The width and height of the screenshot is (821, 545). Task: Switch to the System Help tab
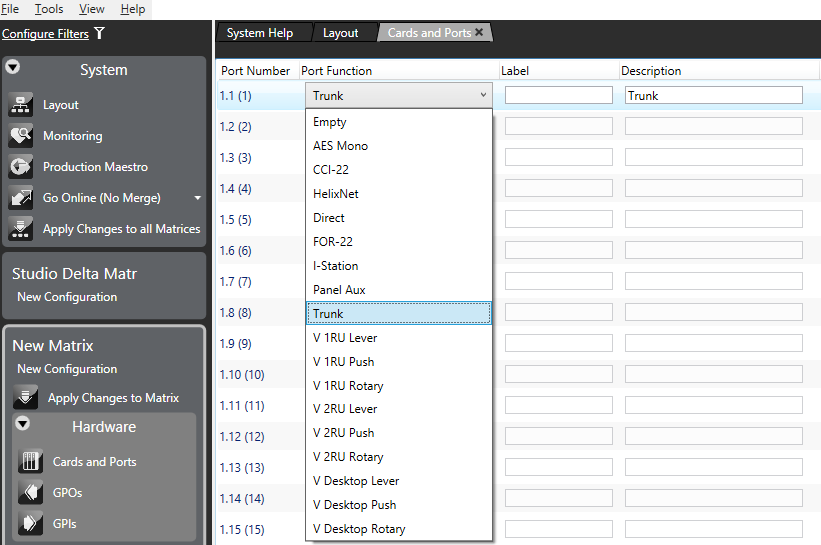pyautogui.click(x=260, y=33)
